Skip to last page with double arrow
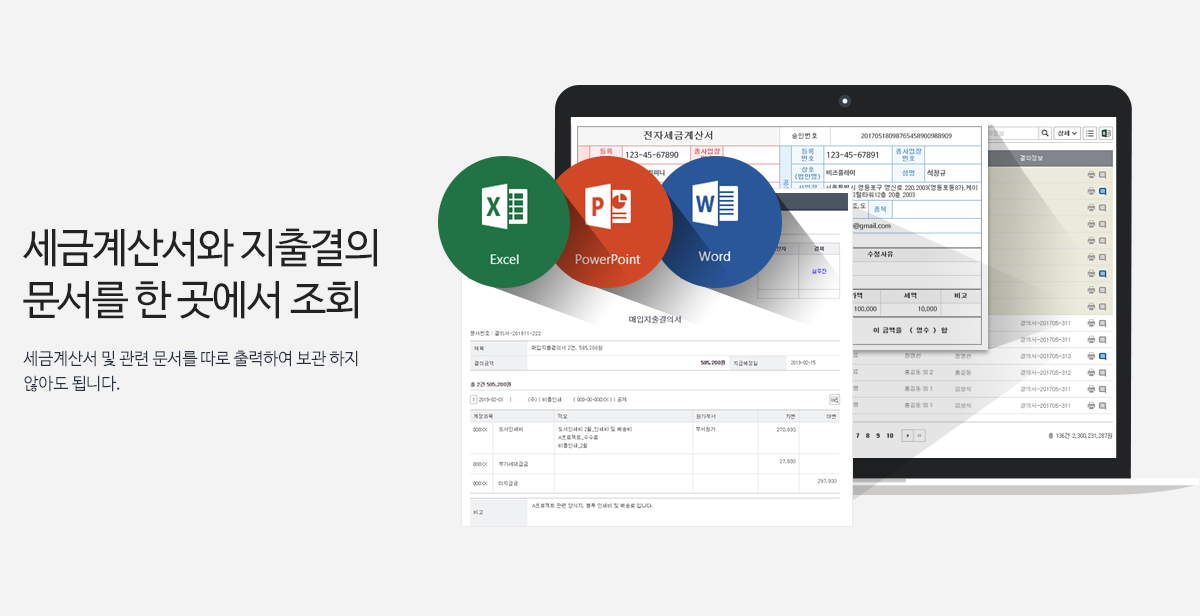The width and height of the screenshot is (1200, 616). point(919,436)
